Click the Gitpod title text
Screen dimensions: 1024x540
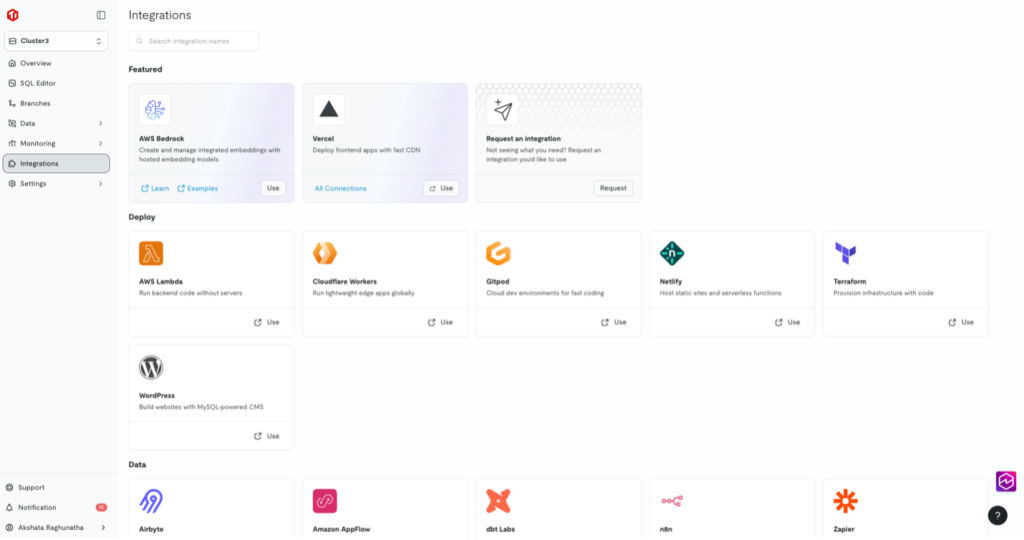coord(498,282)
